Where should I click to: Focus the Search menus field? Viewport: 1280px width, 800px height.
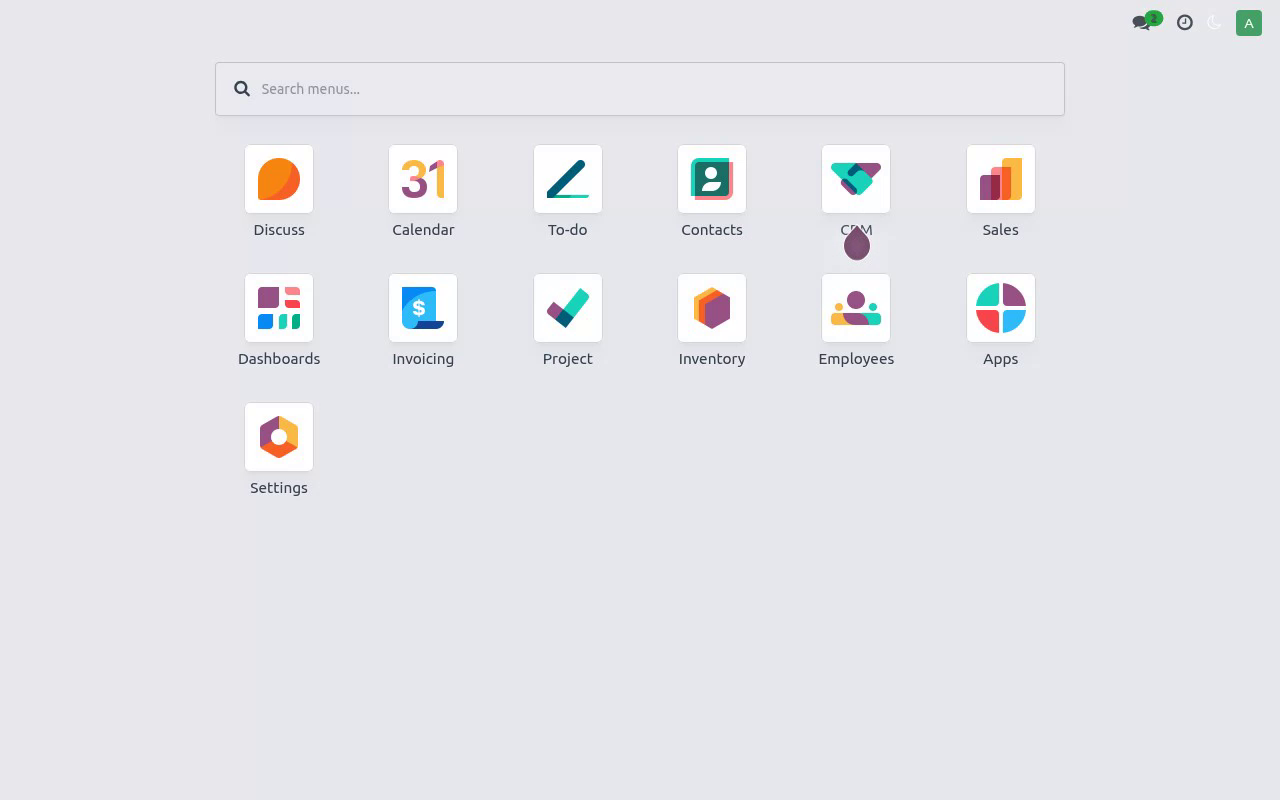[640, 89]
